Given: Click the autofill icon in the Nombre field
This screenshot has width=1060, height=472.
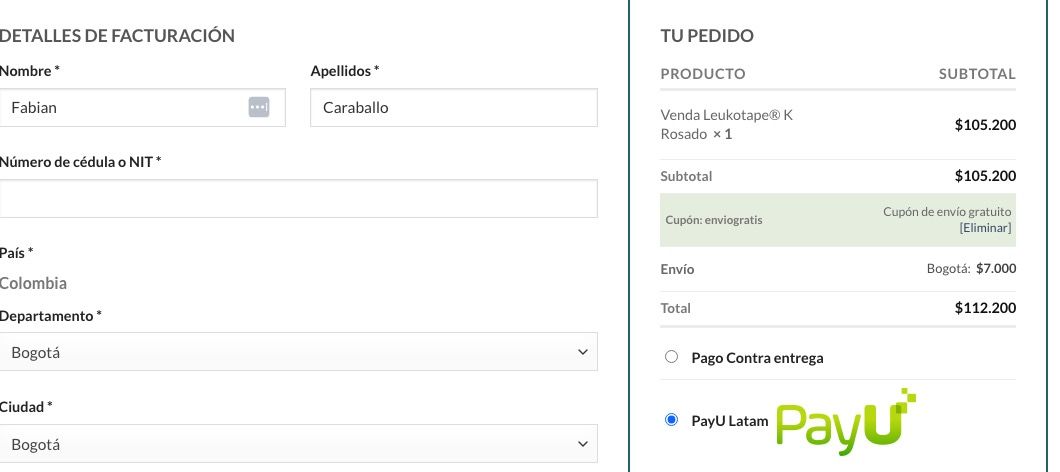Looking at the screenshot, I should pyautogui.click(x=259, y=107).
